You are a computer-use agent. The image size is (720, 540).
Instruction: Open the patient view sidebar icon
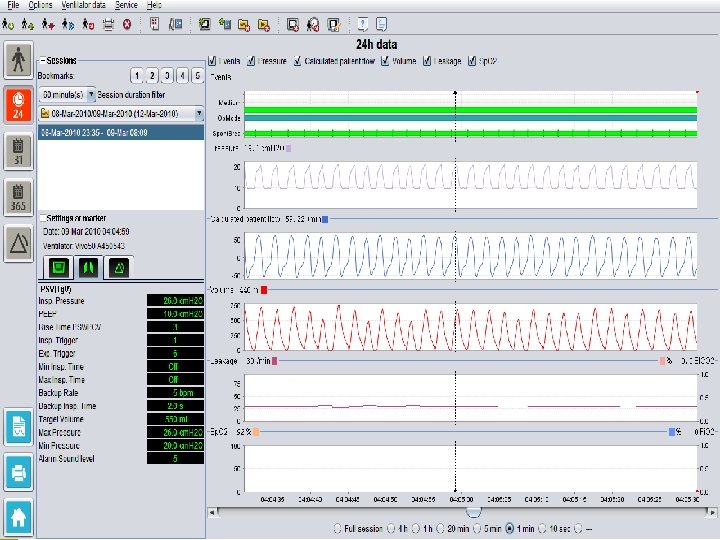click(18, 59)
